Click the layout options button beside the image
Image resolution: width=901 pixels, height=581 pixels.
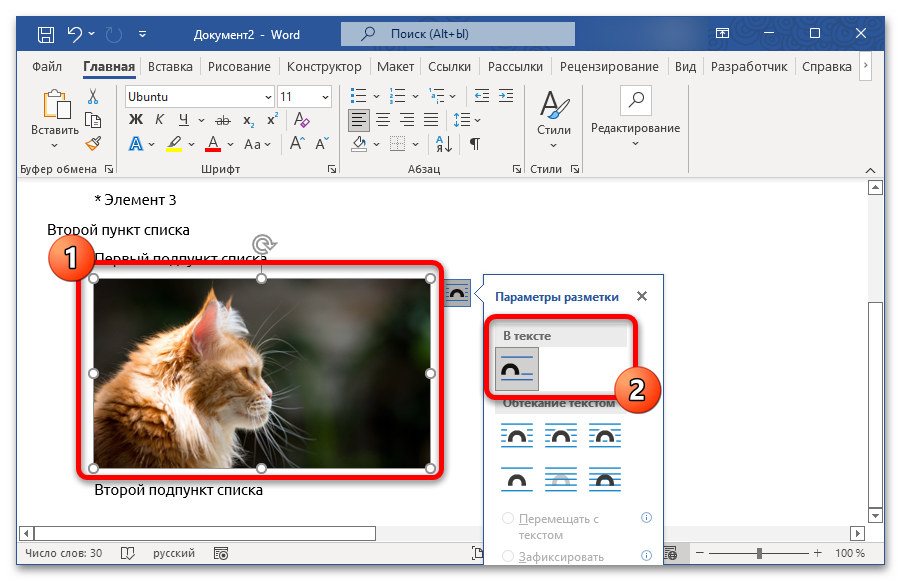pos(457,293)
